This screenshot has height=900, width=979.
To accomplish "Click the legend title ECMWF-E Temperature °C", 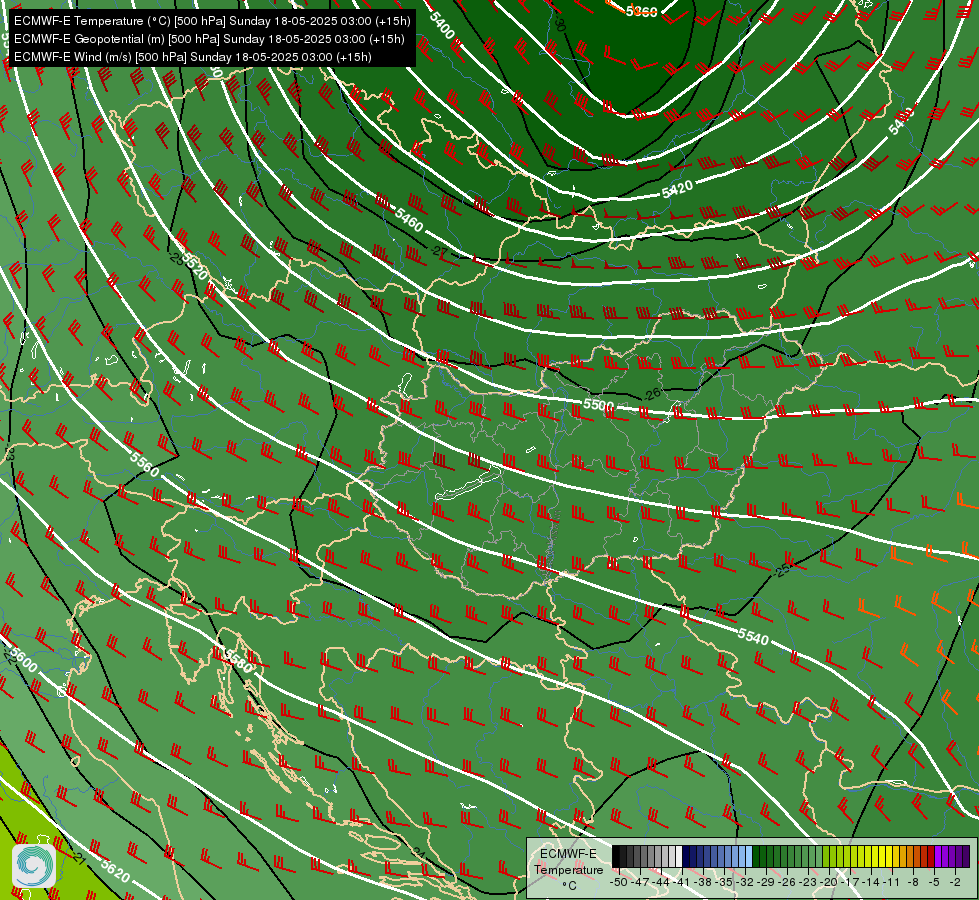I will 569,869.
